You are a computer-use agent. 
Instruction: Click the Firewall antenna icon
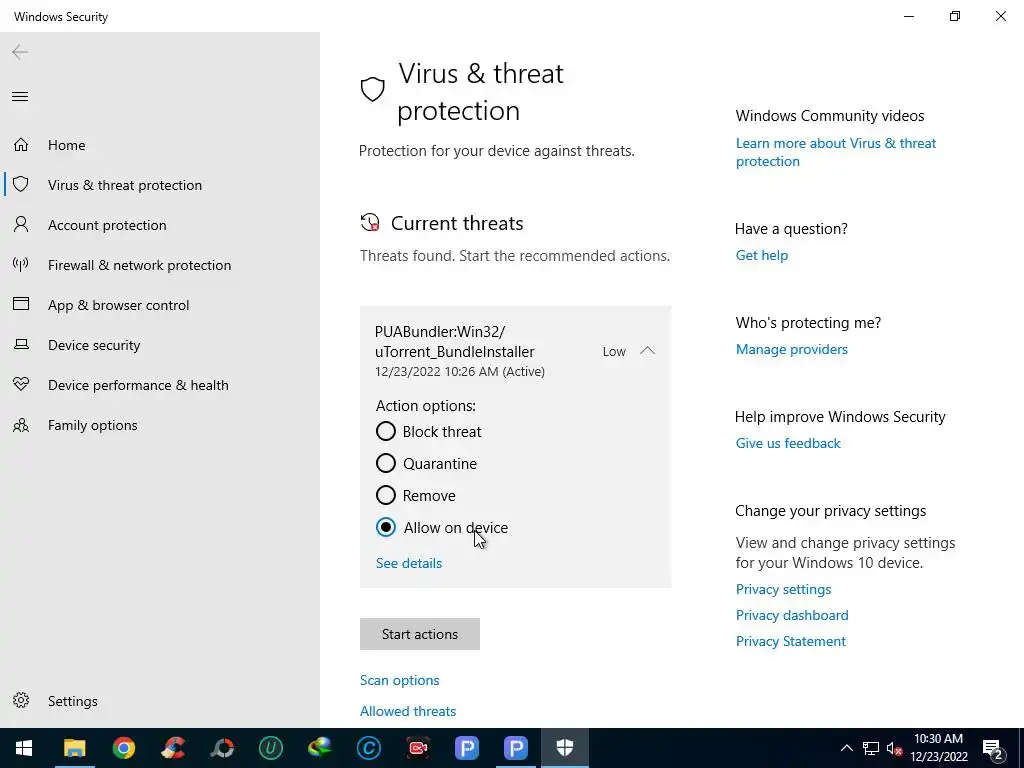(21, 264)
